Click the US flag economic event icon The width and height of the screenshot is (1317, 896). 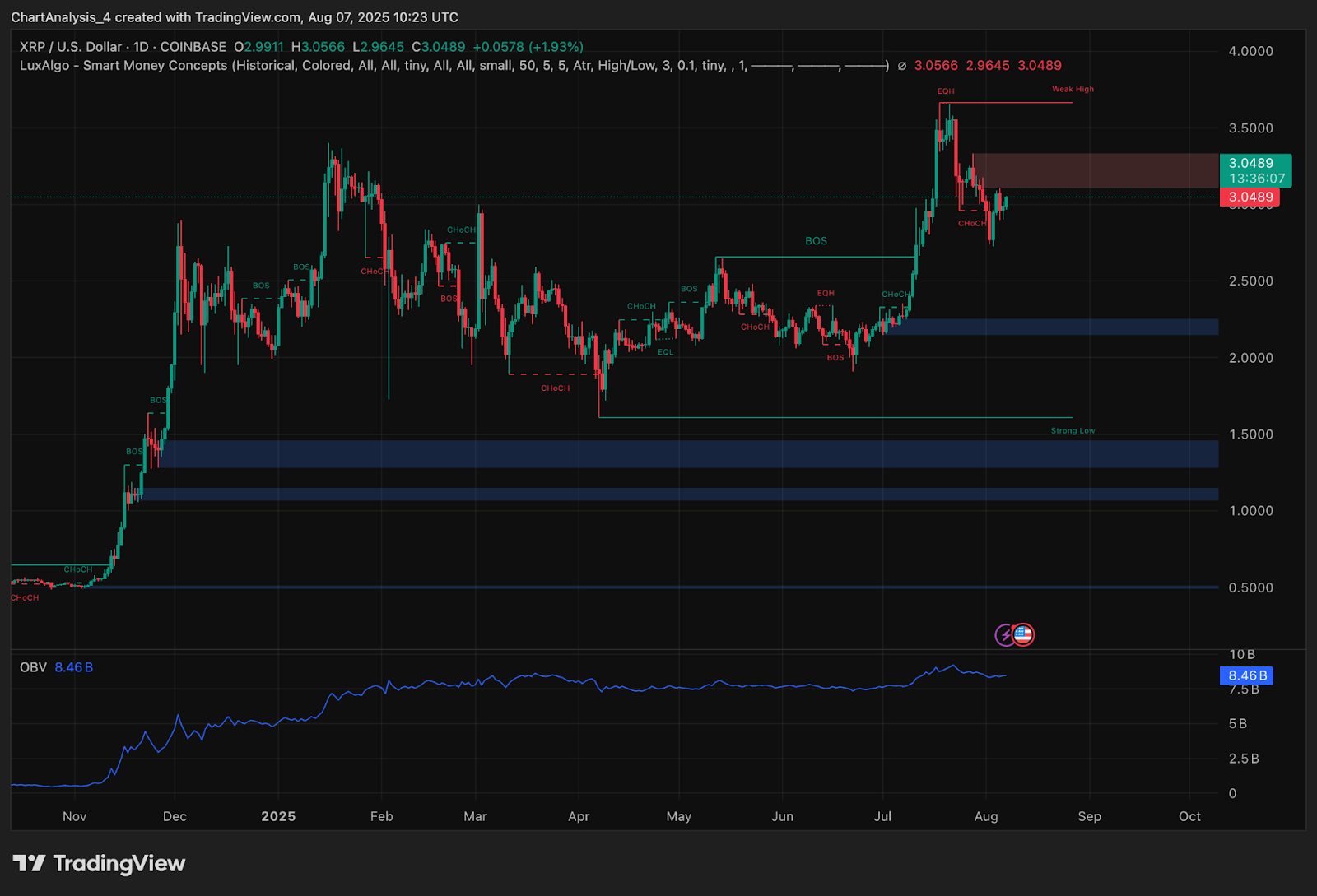coord(1023,634)
